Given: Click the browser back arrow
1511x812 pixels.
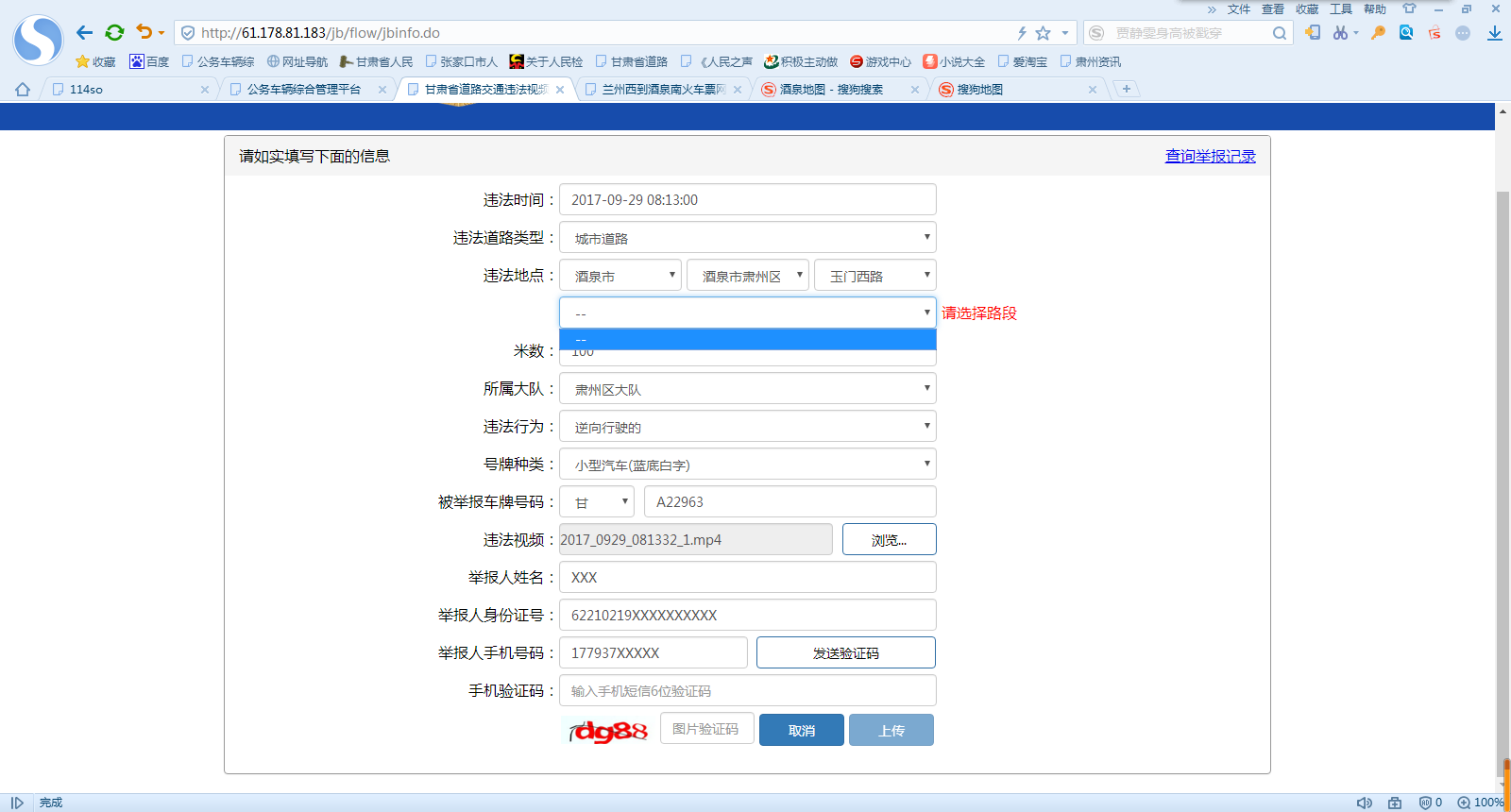Looking at the screenshot, I should [x=85, y=33].
